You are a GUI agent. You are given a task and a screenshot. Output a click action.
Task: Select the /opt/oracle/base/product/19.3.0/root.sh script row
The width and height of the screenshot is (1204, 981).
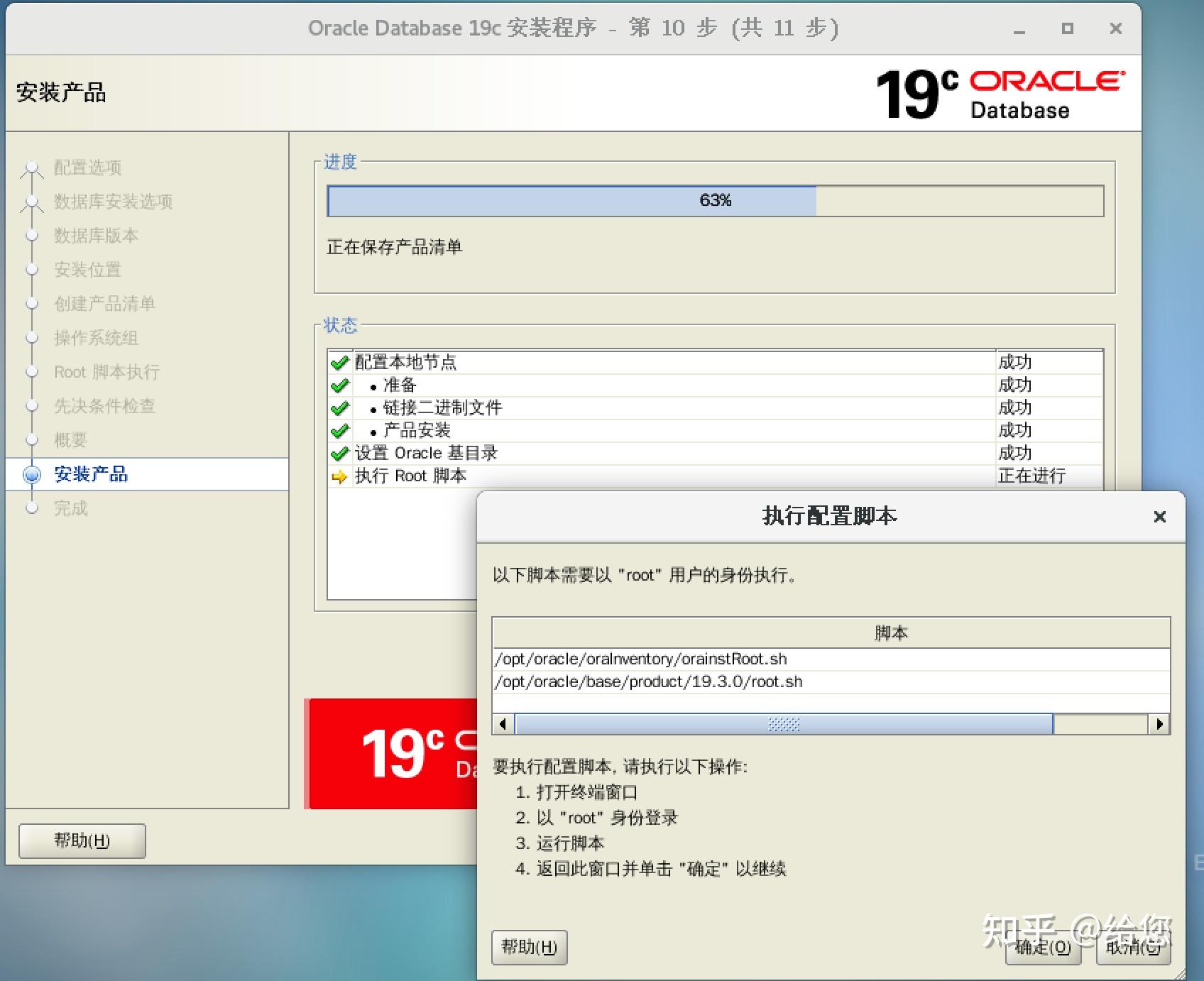(x=649, y=681)
